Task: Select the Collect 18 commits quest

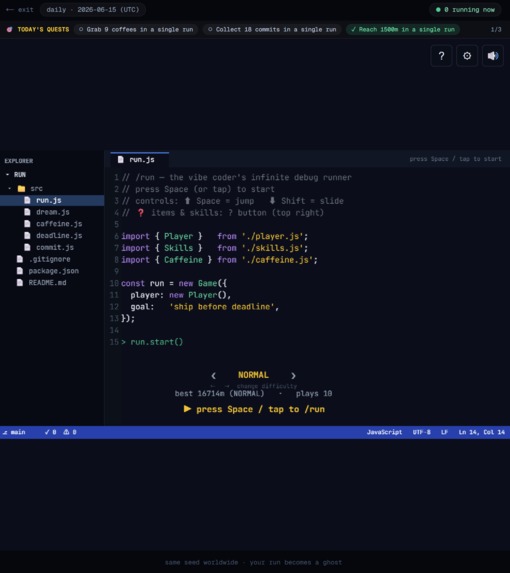Action: [272, 29]
